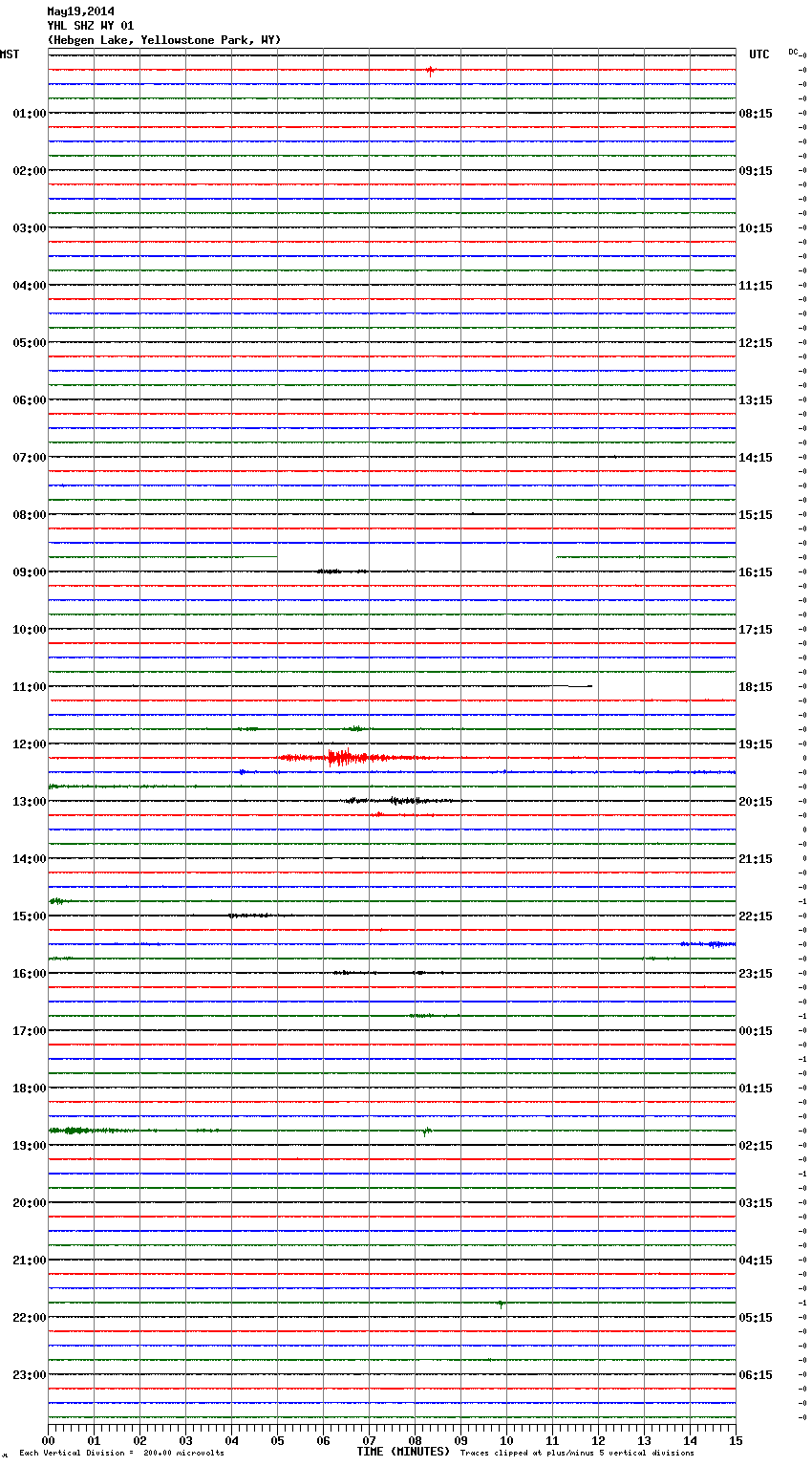Image resolution: width=812 pixels, height=1466 pixels.
Task: Click the TIME (MINUTES) axis label
Action: pyautogui.click(x=403, y=1452)
